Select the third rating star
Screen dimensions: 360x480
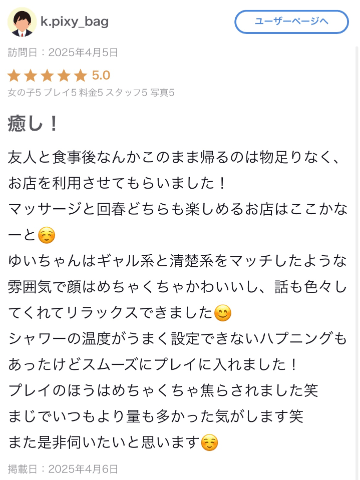(x=47, y=76)
